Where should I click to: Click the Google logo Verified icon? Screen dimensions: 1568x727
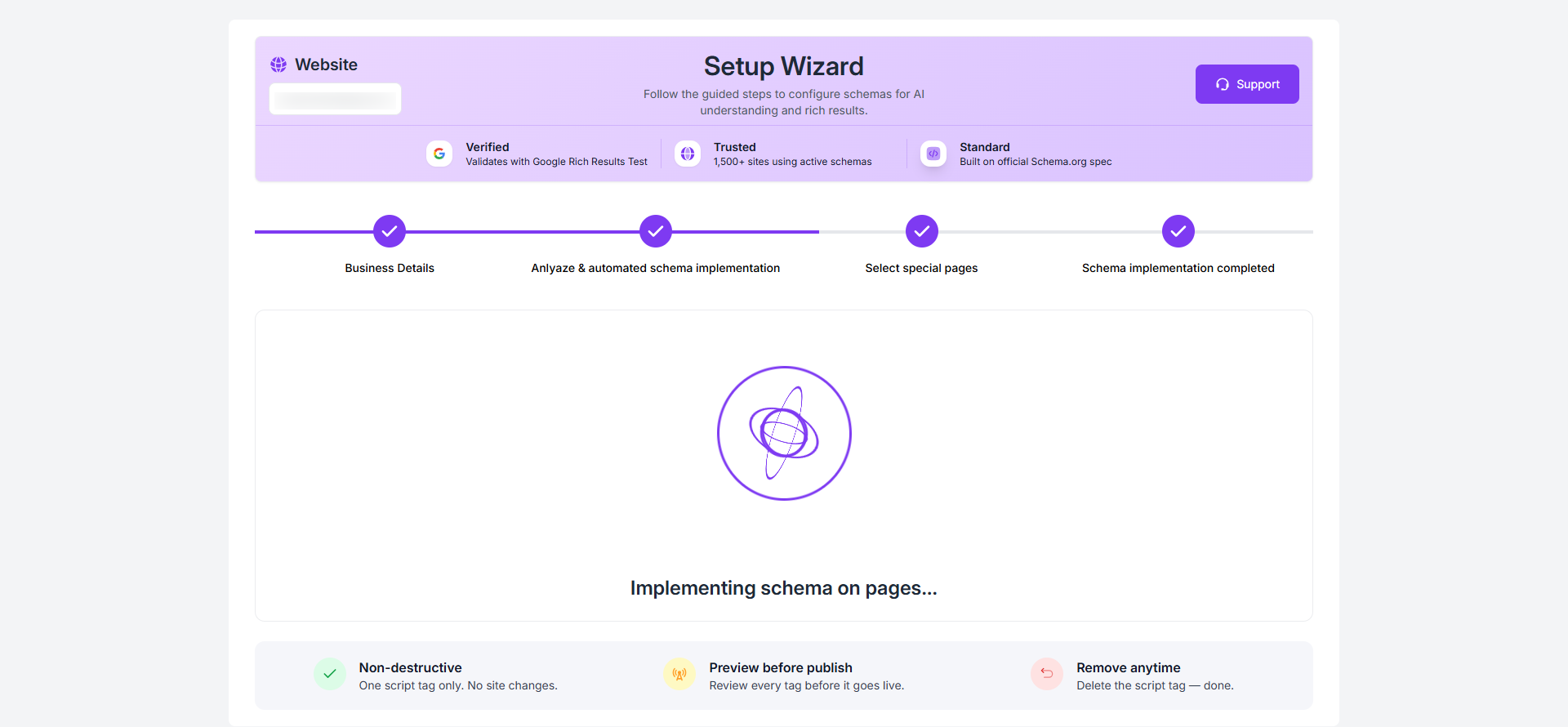pos(439,154)
